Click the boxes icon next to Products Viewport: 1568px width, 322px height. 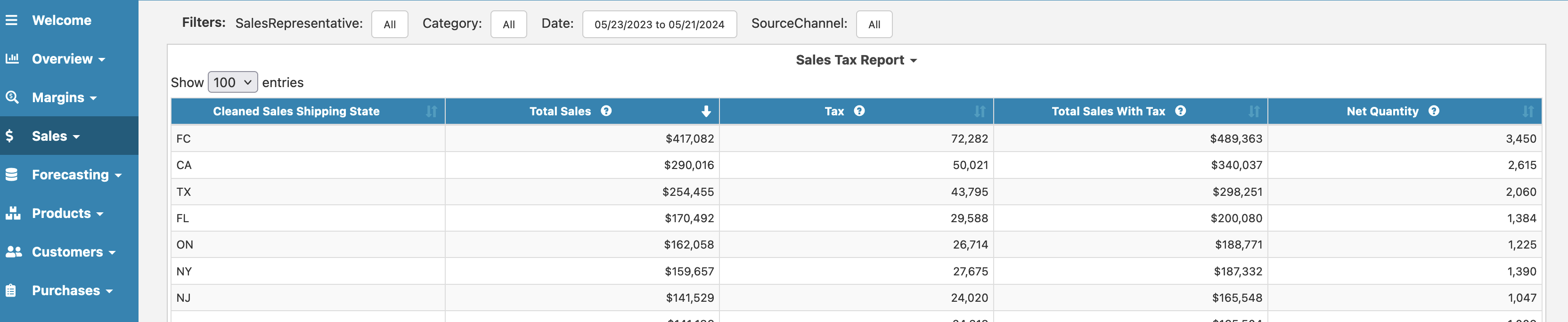[x=13, y=213]
